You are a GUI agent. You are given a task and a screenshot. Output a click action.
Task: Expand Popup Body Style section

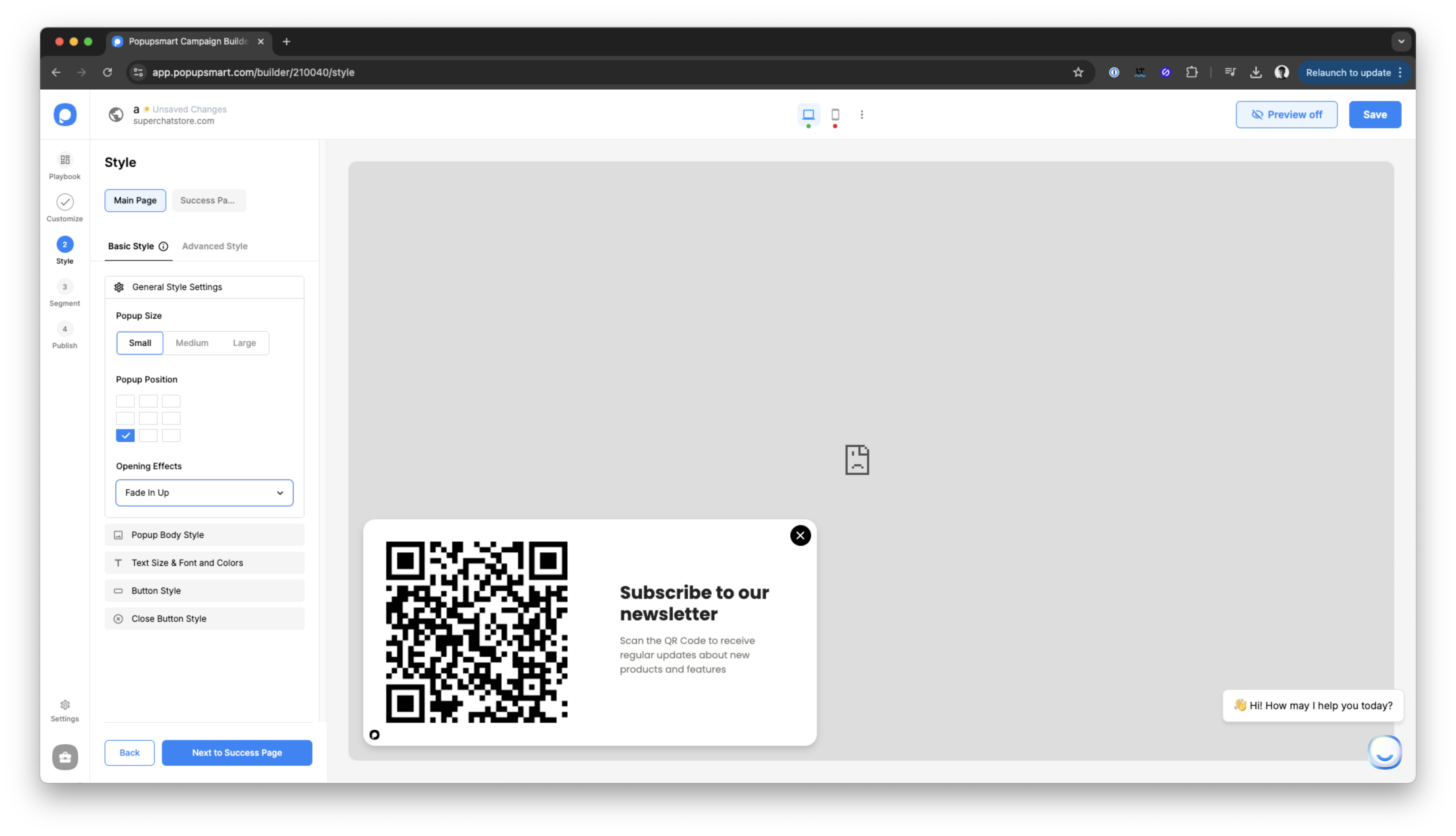pos(204,534)
